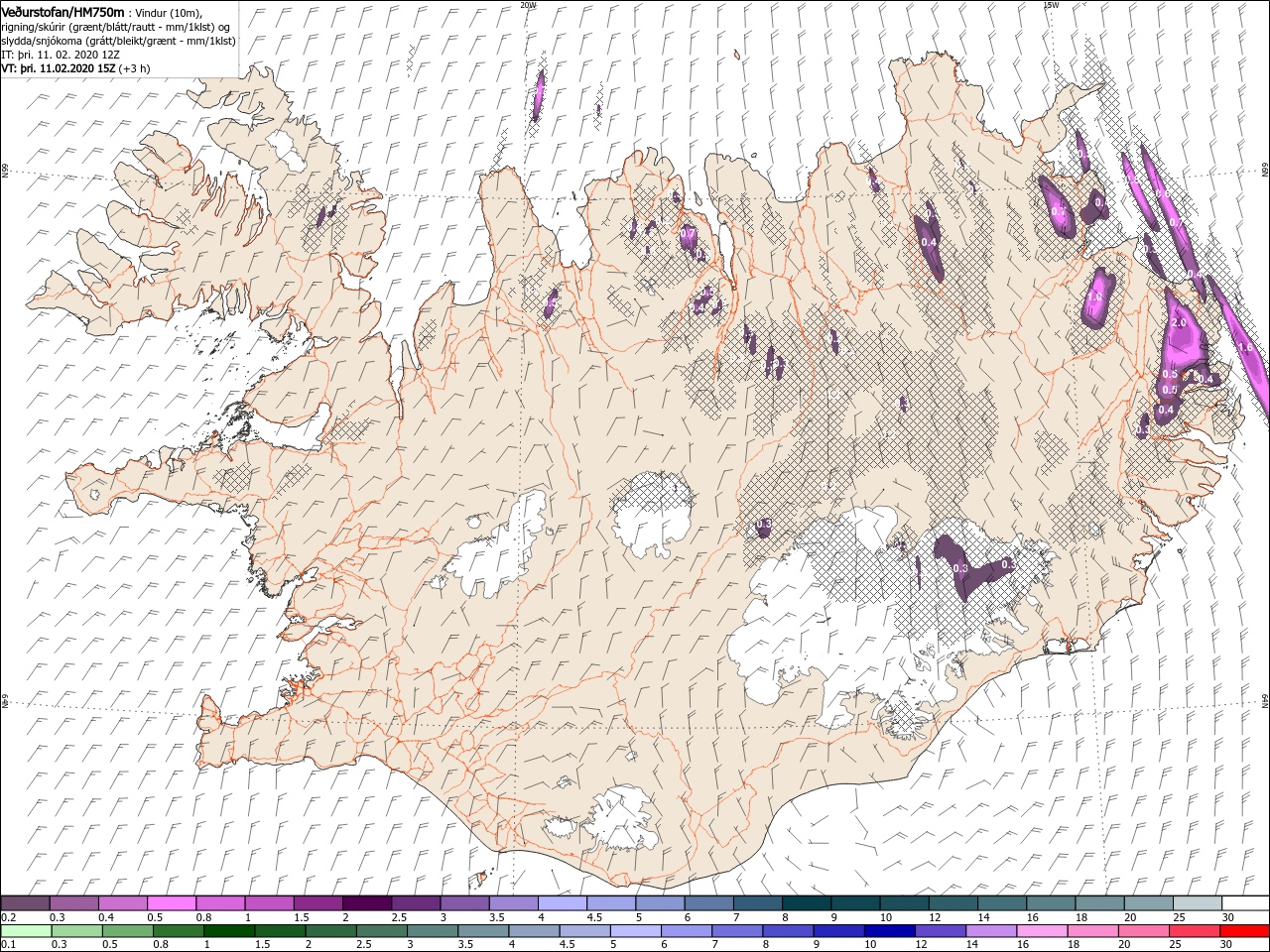
Task: Click the '20W' longitude label
Action: [528, 5]
